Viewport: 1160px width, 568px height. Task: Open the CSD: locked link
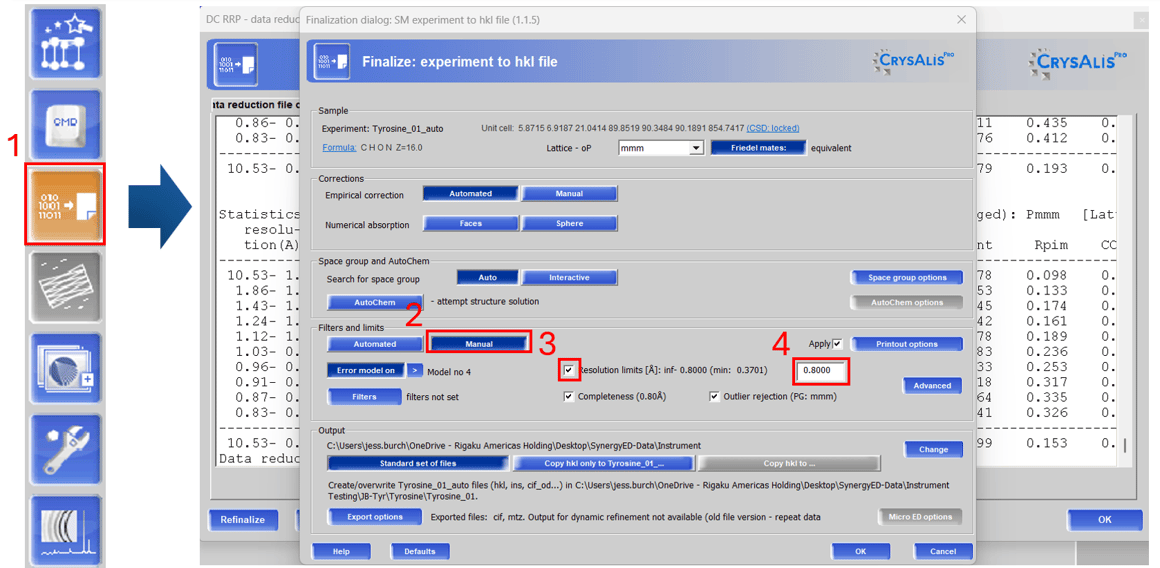[772, 128]
